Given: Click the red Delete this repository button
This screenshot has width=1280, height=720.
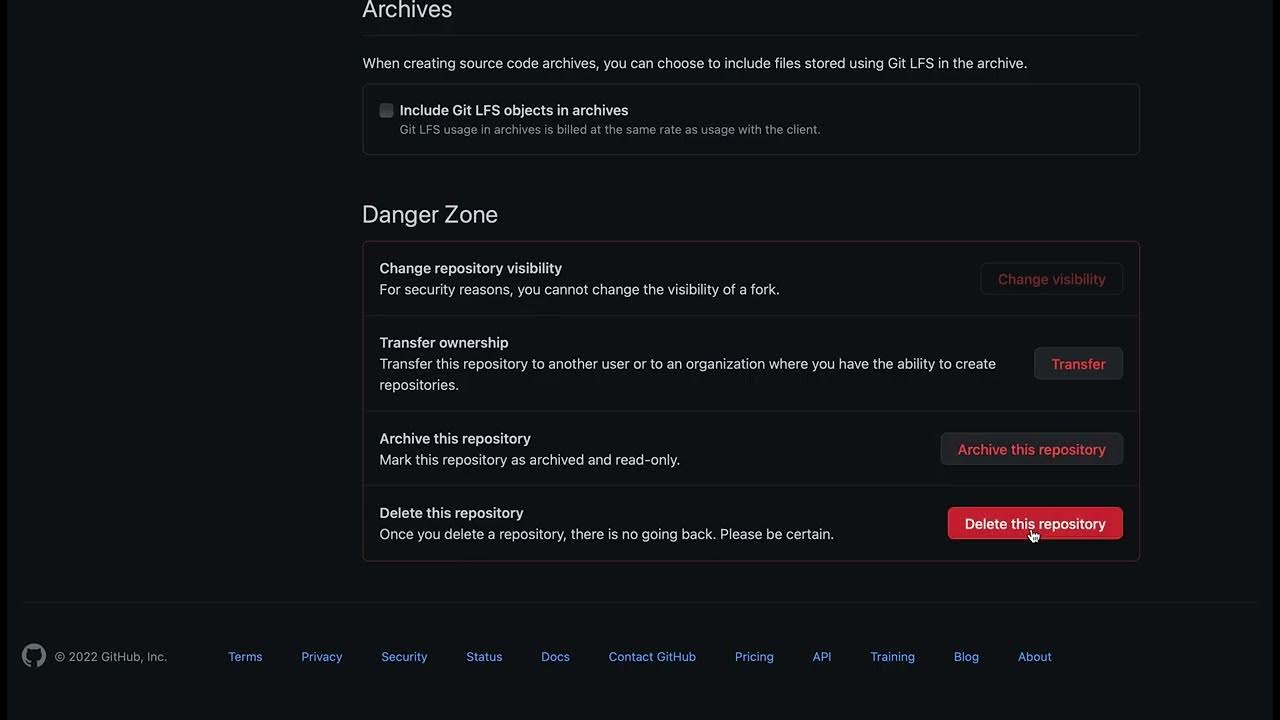Looking at the screenshot, I should 1034,524.
